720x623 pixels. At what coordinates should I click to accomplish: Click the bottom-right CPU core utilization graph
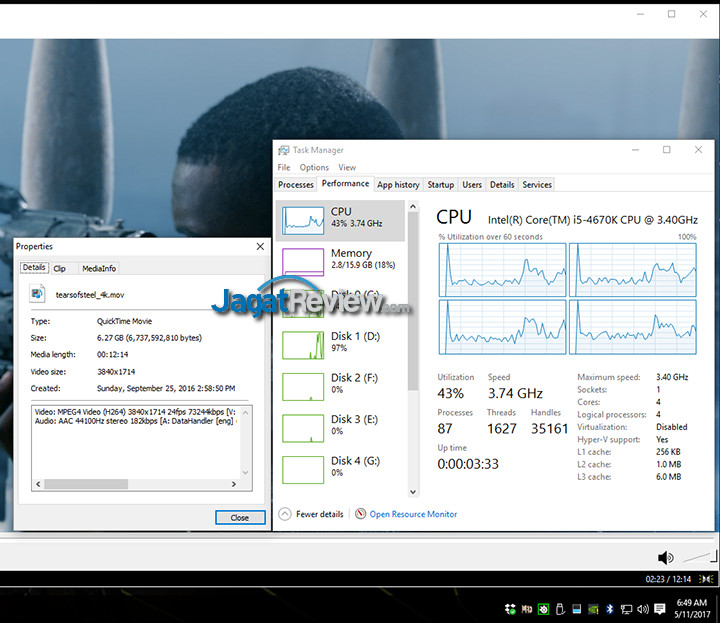click(x=633, y=327)
